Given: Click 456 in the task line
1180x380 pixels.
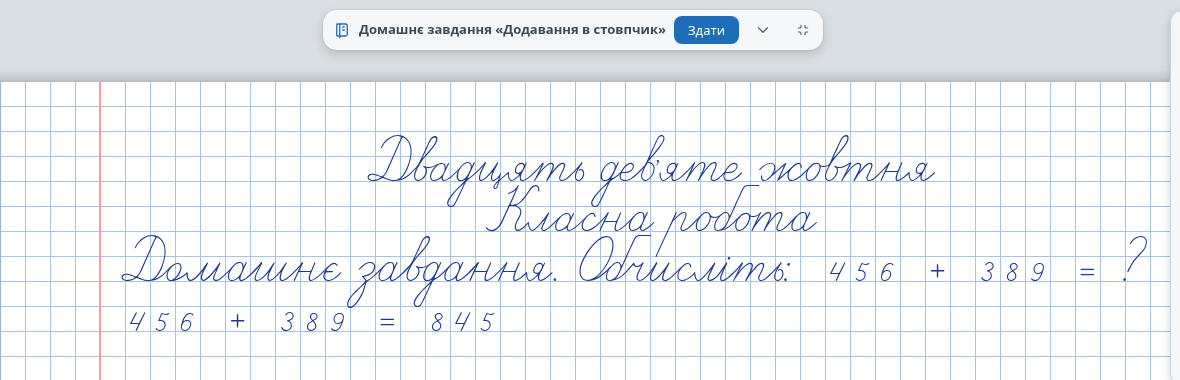Looking at the screenshot, I should [x=861, y=272].
